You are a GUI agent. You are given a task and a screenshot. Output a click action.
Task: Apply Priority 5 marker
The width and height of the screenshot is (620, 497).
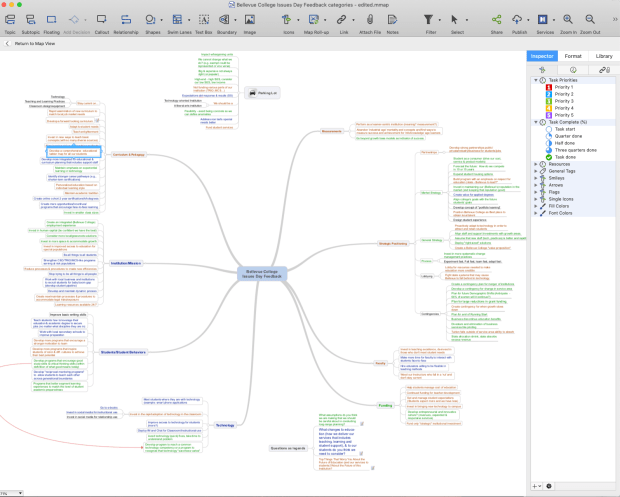tap(560, 115)
